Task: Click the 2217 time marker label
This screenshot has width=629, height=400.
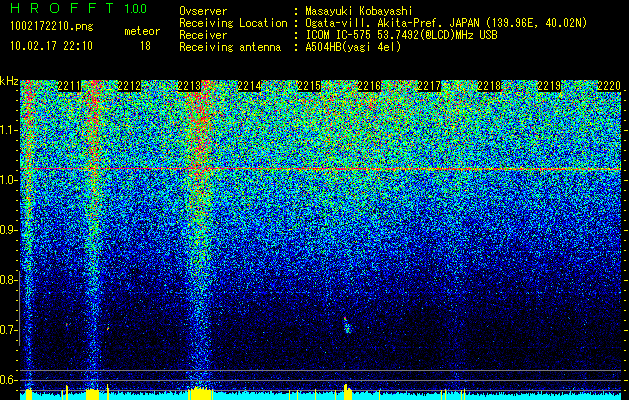Action: pos(429,86)
